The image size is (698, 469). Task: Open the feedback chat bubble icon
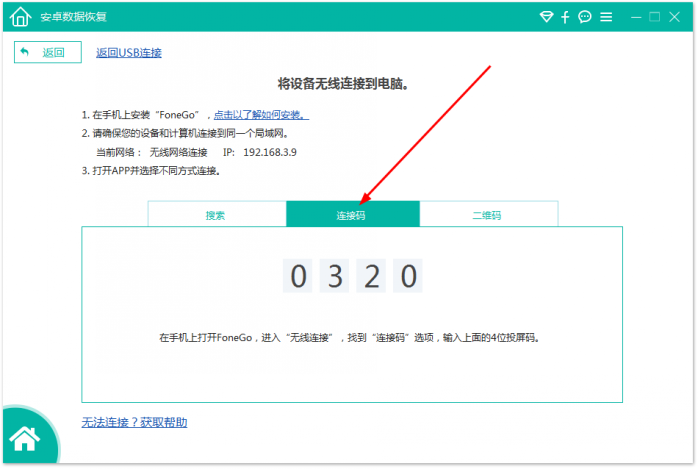pos(584,17)
